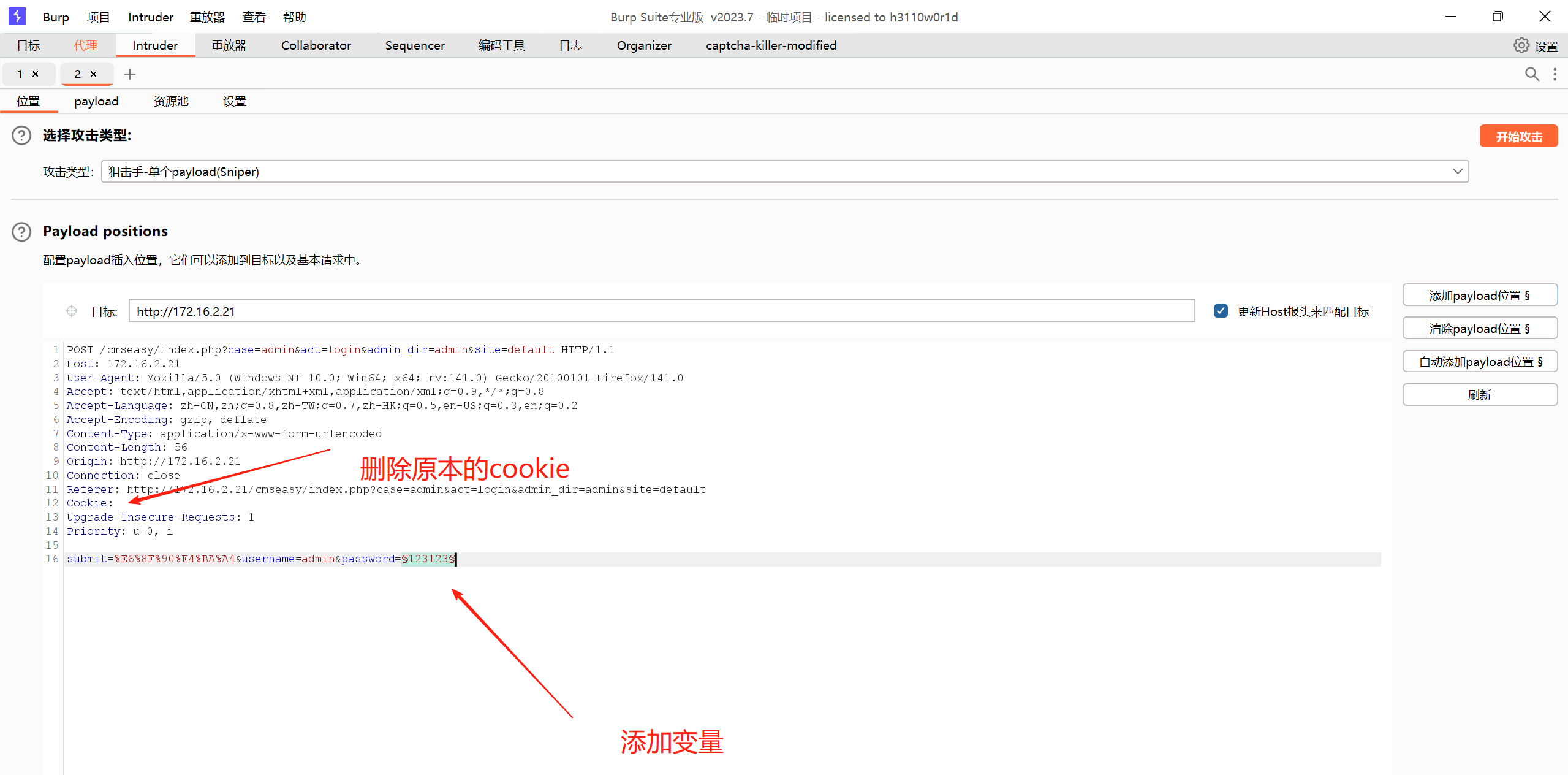The image size is (1568, 775).
Task: Click the Upgrade-Insecure-Requests header line
Action: (161, 517)
